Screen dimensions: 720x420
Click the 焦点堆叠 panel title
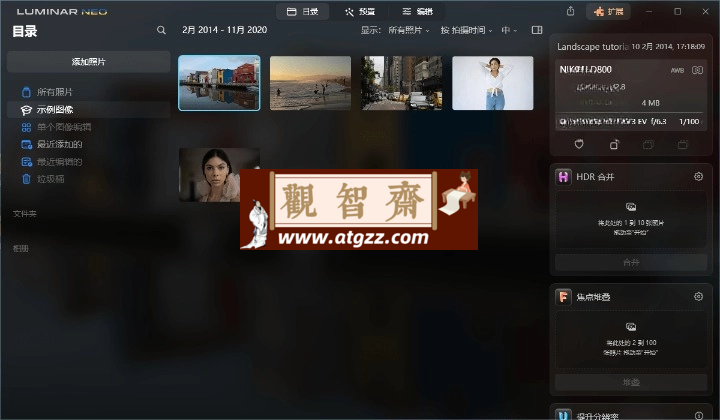[x=593, y=297]
